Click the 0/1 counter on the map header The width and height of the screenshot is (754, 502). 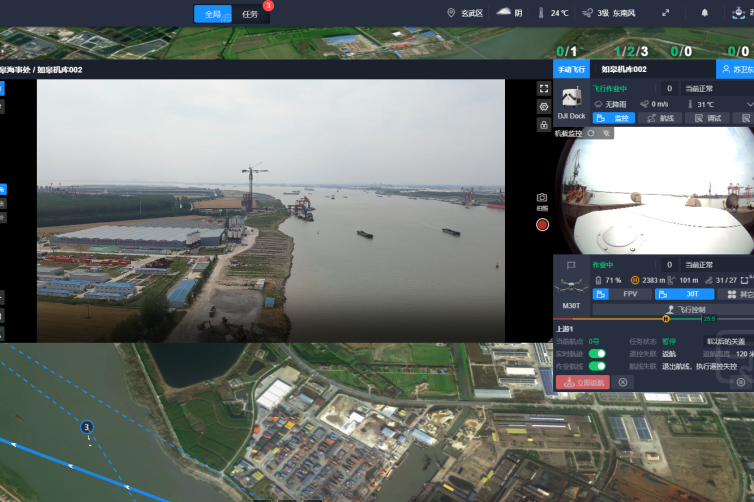(x=566, y=51)
